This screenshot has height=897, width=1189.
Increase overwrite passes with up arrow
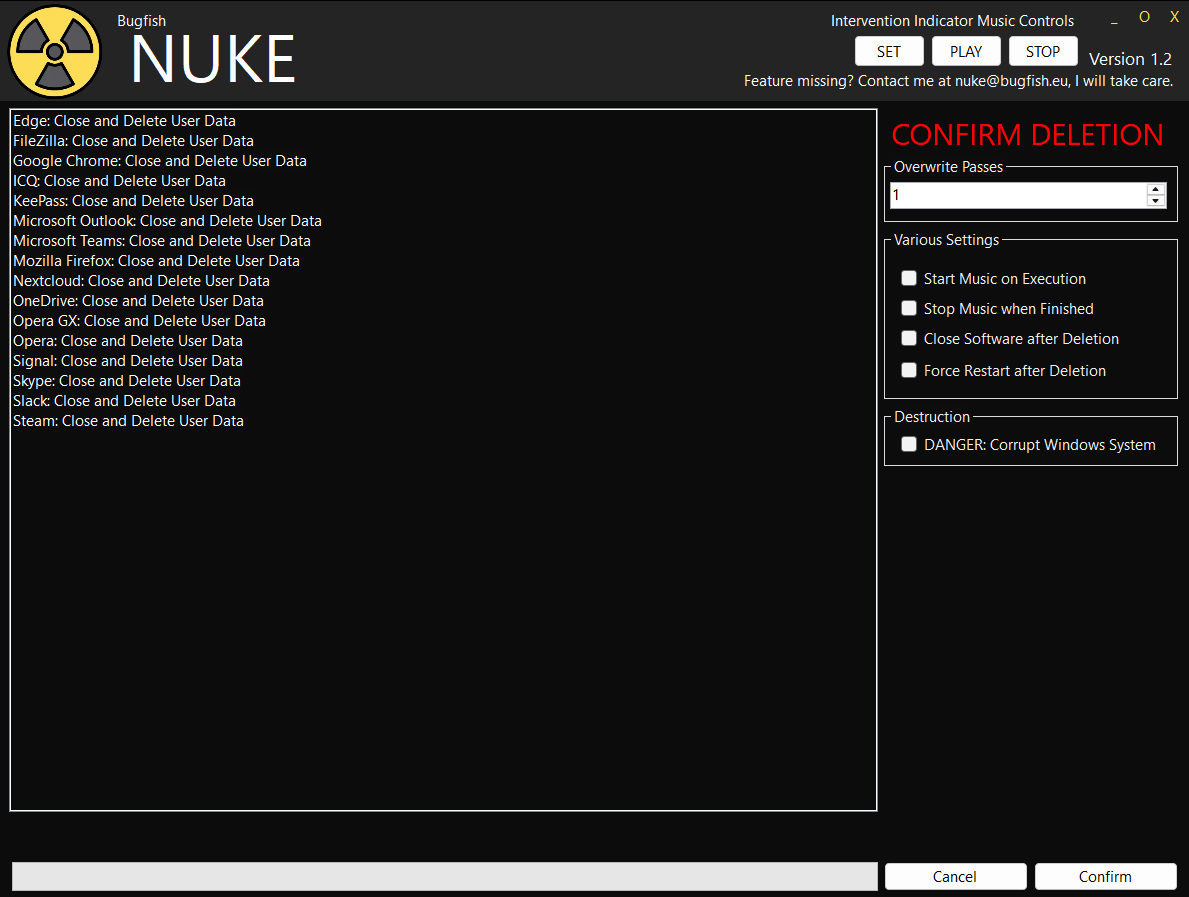pyautogui.click(x=1156, y=190)
